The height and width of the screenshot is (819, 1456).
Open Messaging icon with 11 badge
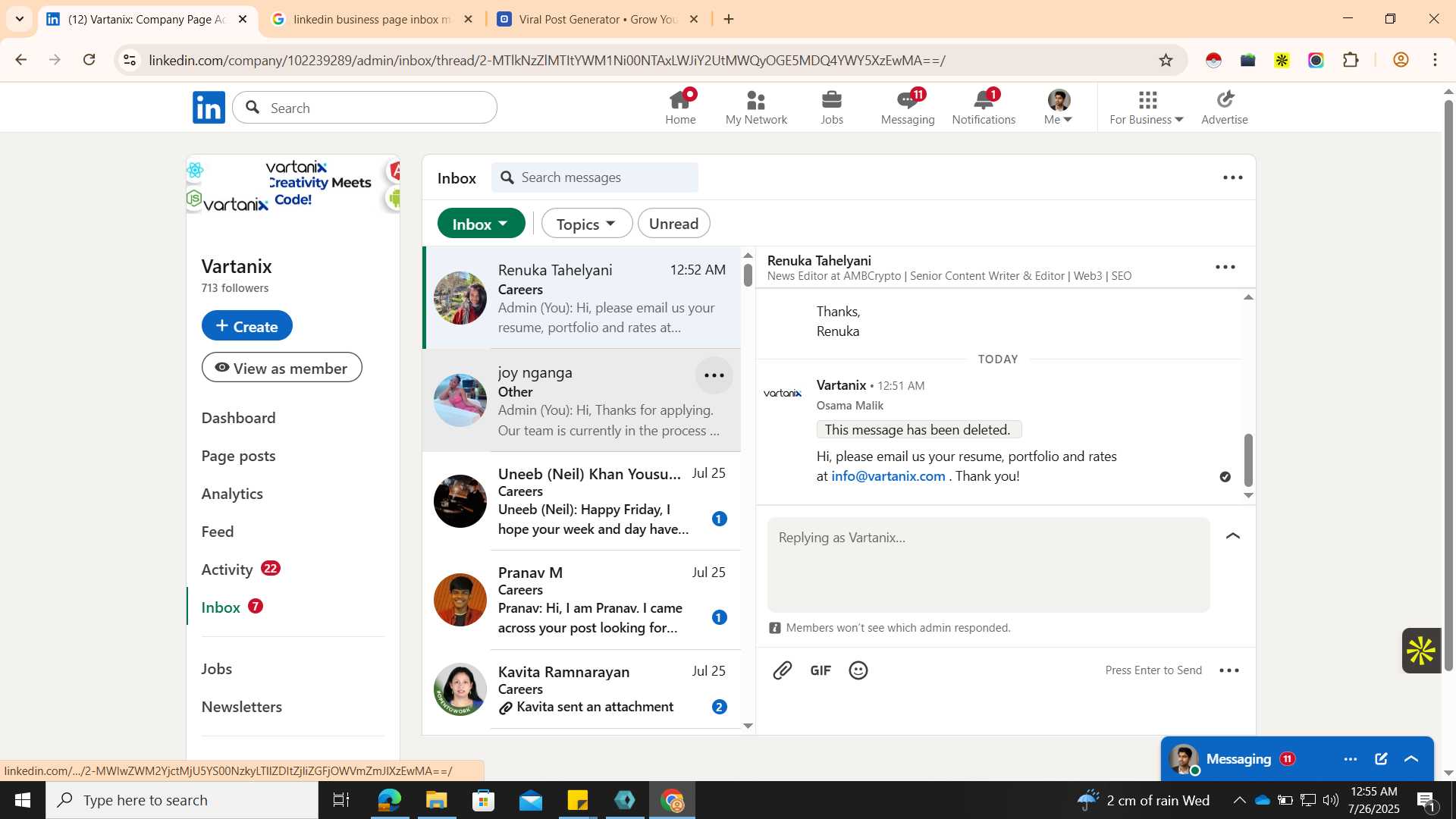908,108
